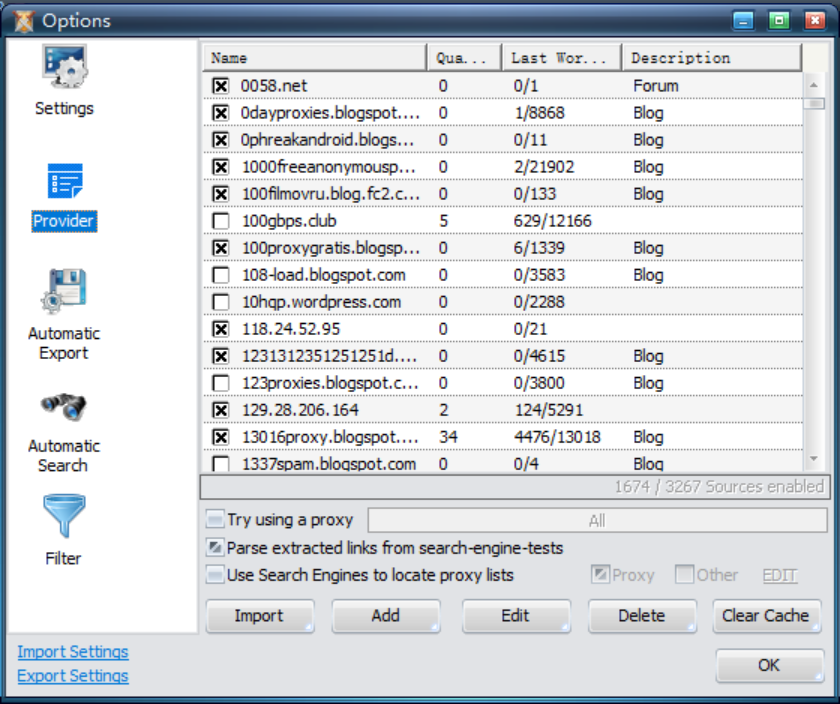Click the 1674 / 3267 Sources enabled status
This screenshot has width=840, height=704.
pyautogui.click(x=719, y=486)
